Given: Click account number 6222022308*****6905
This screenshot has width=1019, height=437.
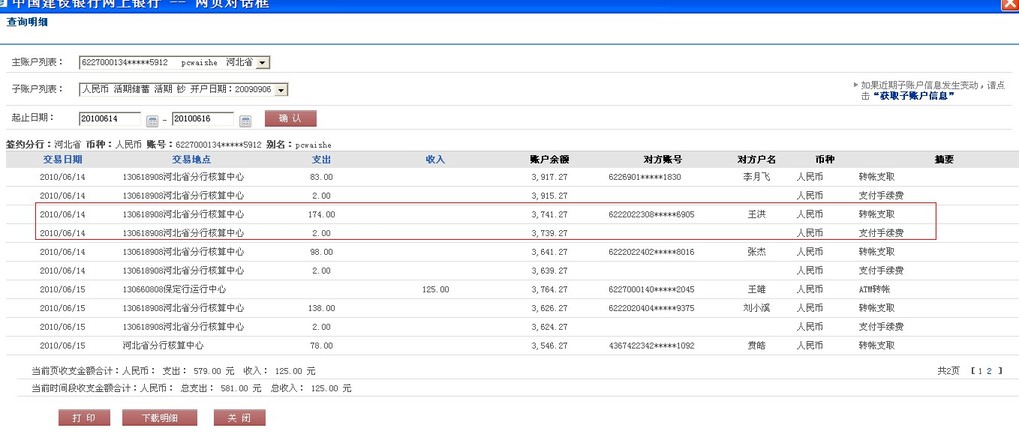Looking at the screenshot, I should [x=651, y=215].
